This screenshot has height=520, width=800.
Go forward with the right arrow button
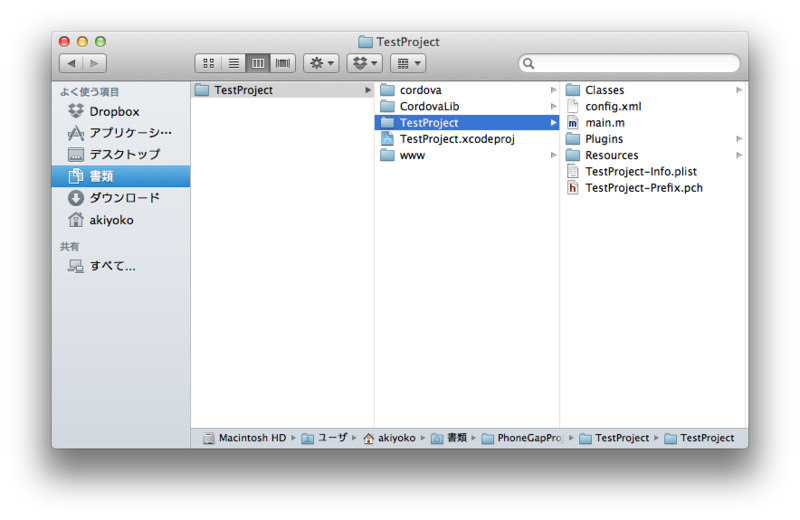click(x=94, y=63)
